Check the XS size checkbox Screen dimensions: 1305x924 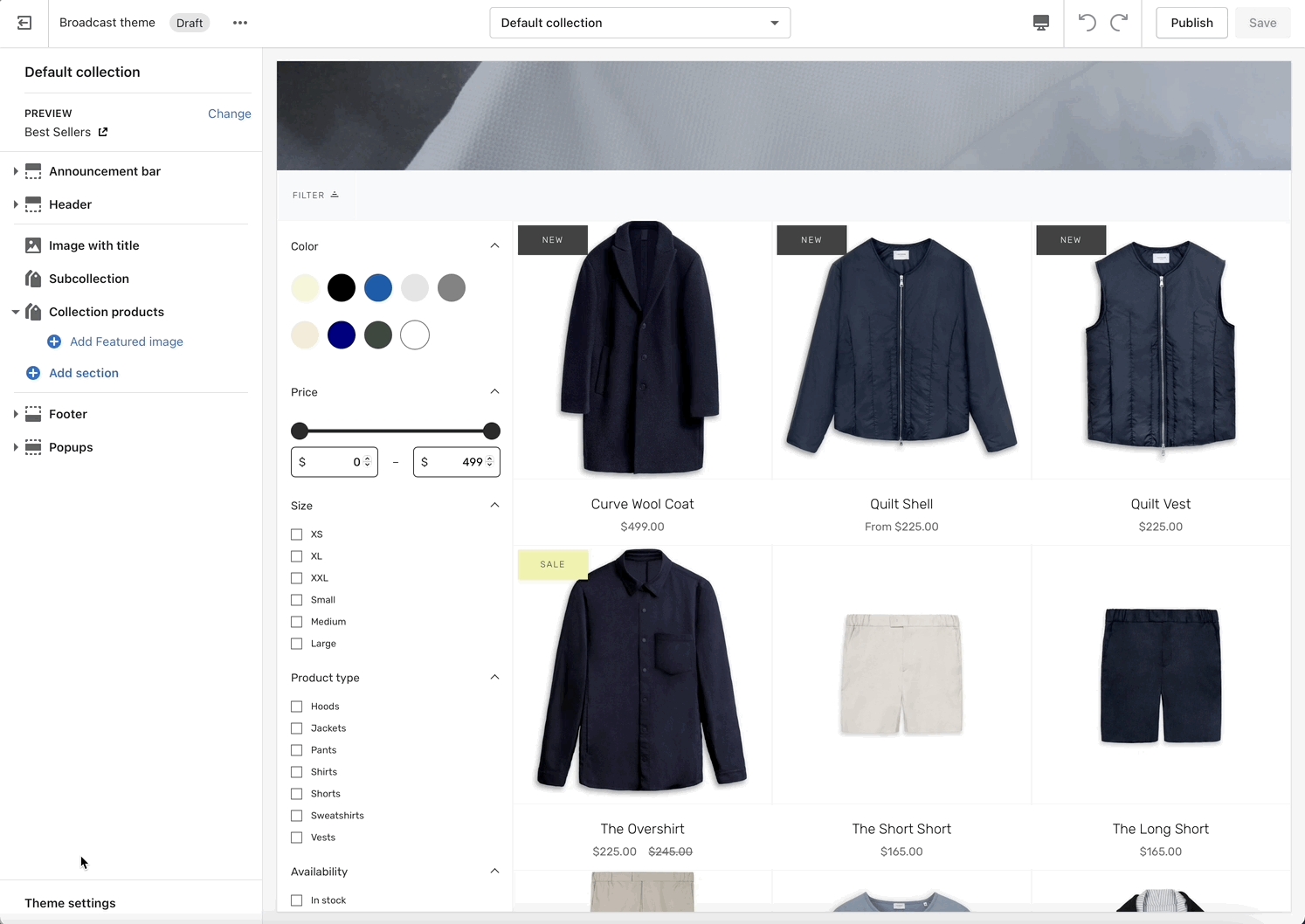click(x=297, y=534)
